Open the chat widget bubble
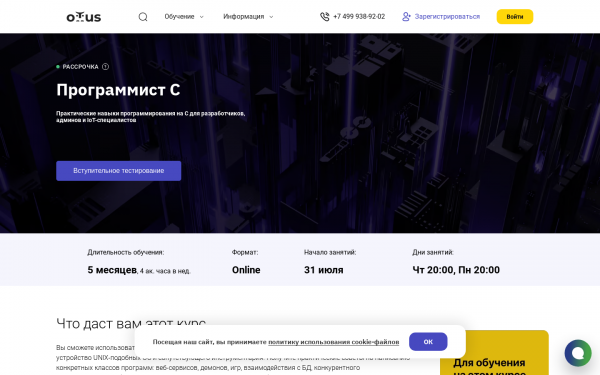The height and width of the screenshot is (375, 600). 578,353
